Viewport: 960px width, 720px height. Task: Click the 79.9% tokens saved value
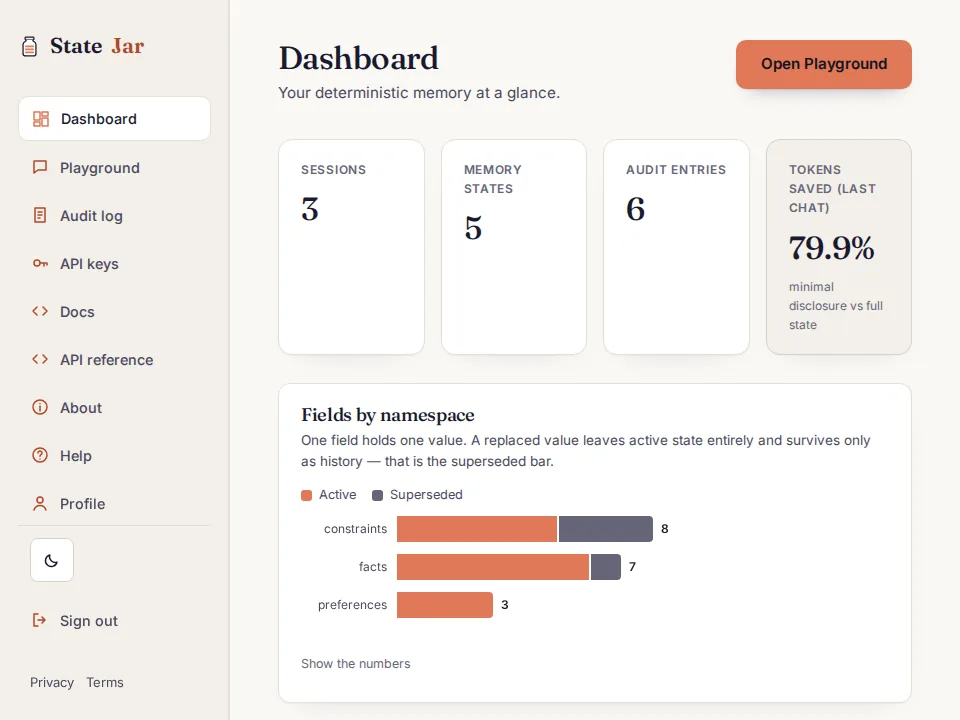click(831, 248)
